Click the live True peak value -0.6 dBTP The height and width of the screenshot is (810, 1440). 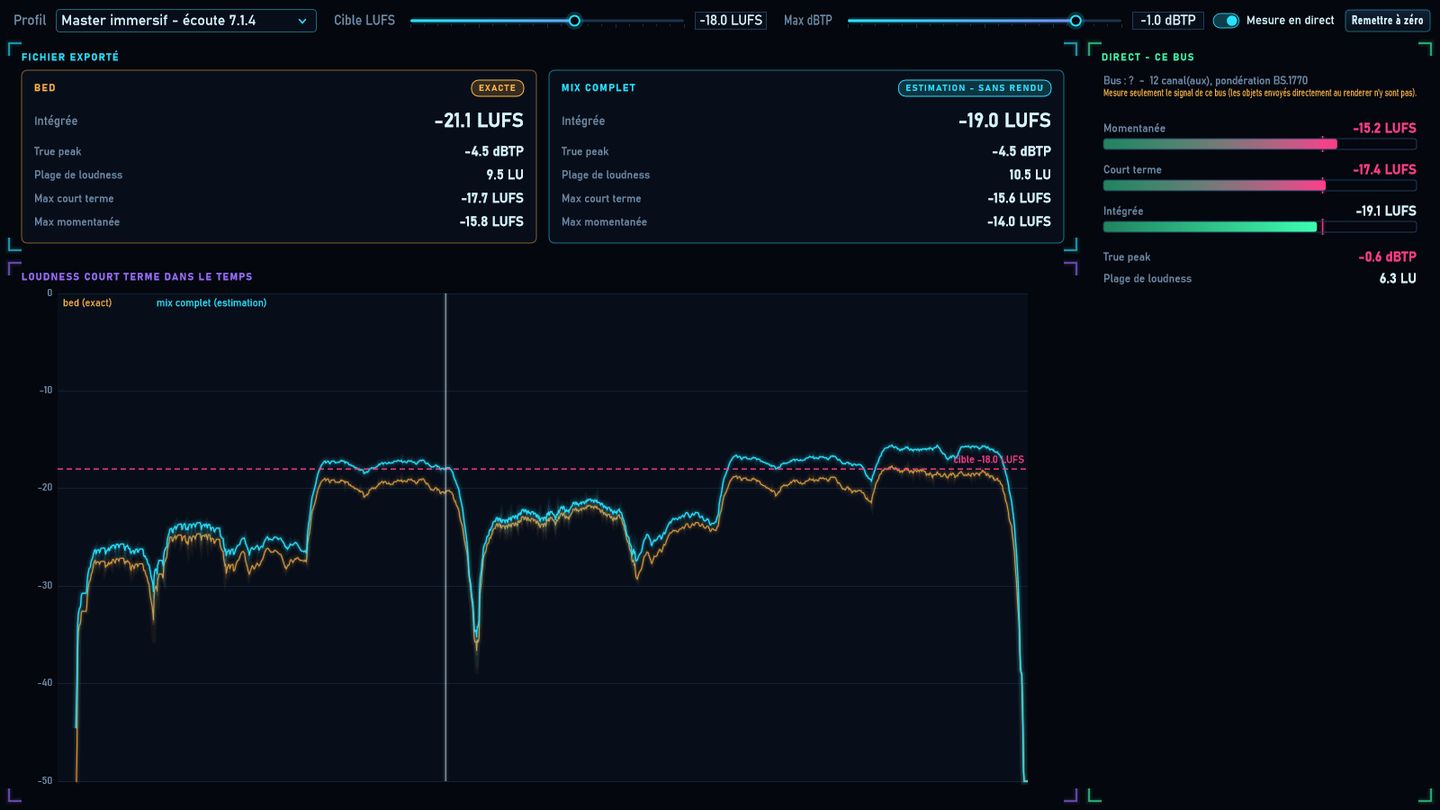click(1387, 257)
